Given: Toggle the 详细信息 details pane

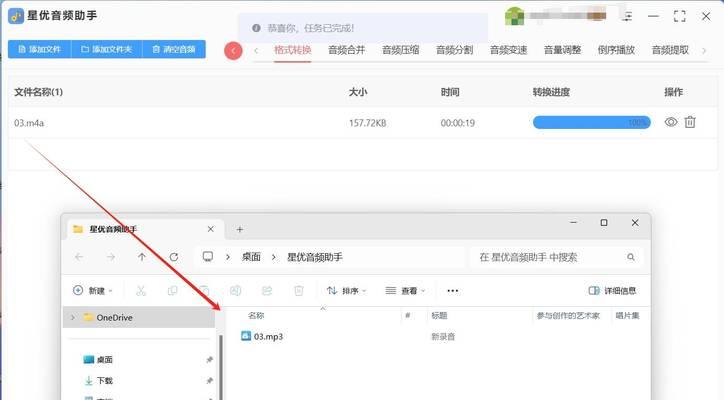Looking at the screenshot, I should tap(612, 291).
